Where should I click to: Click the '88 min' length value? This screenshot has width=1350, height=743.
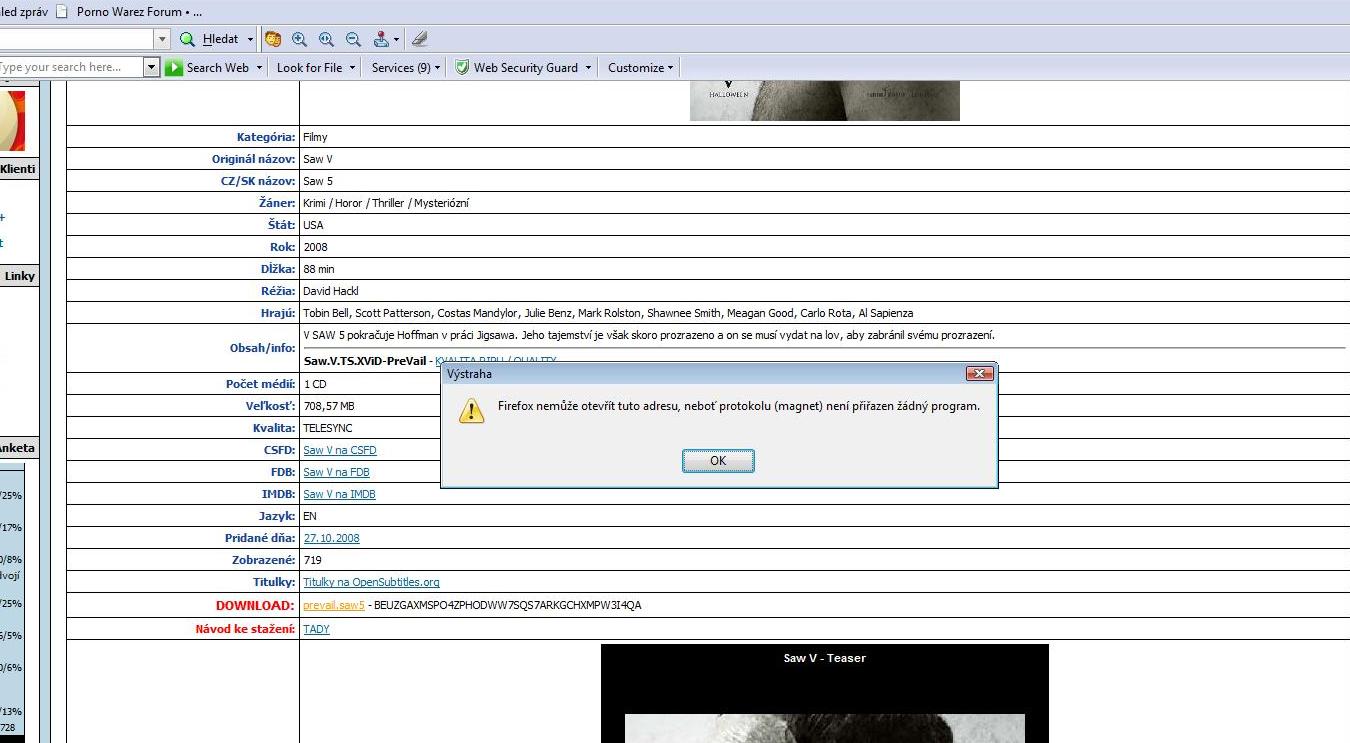[x=320, y=269]
